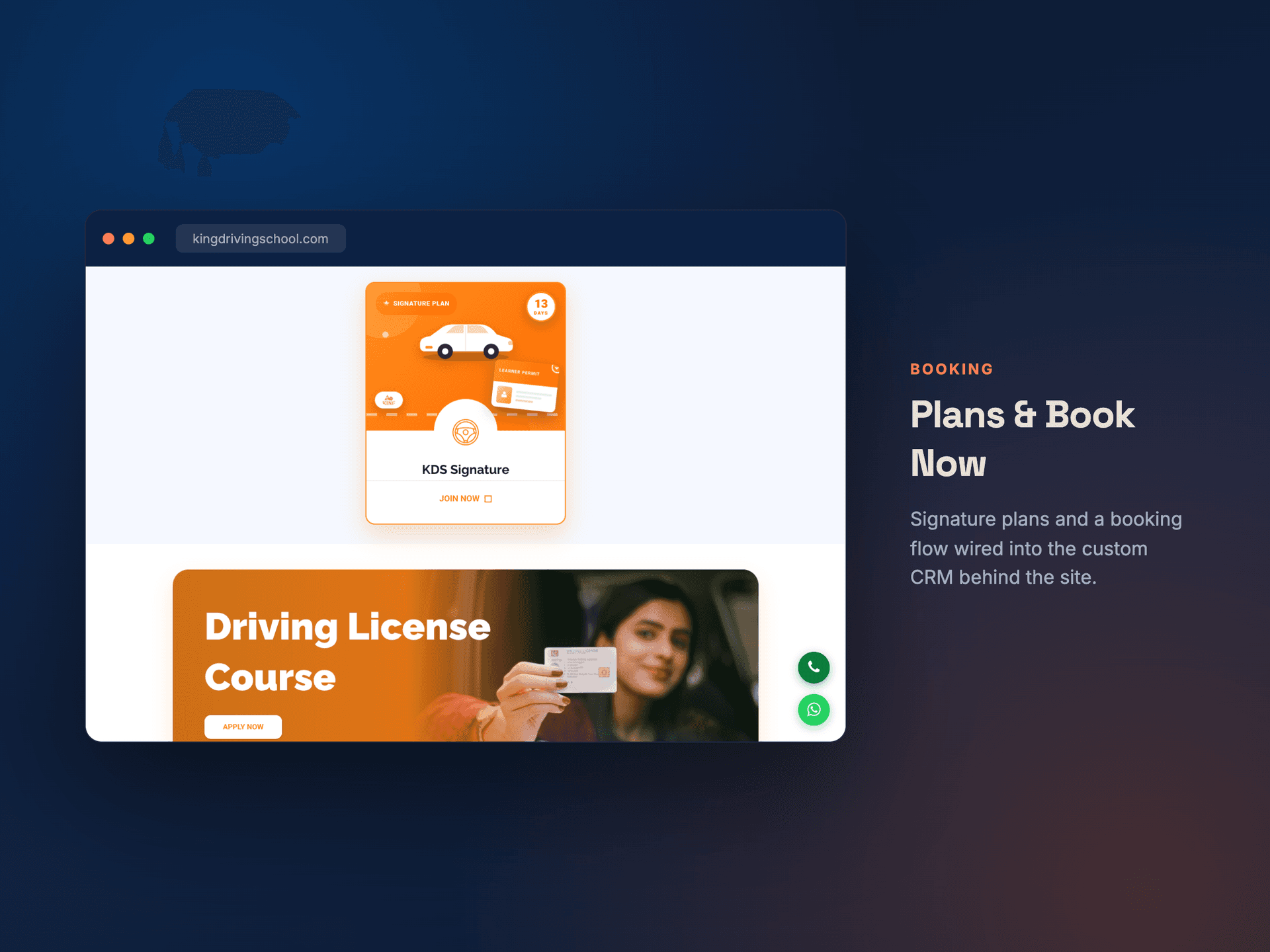Click the steering wheel icon on plan card

point(466,432)
